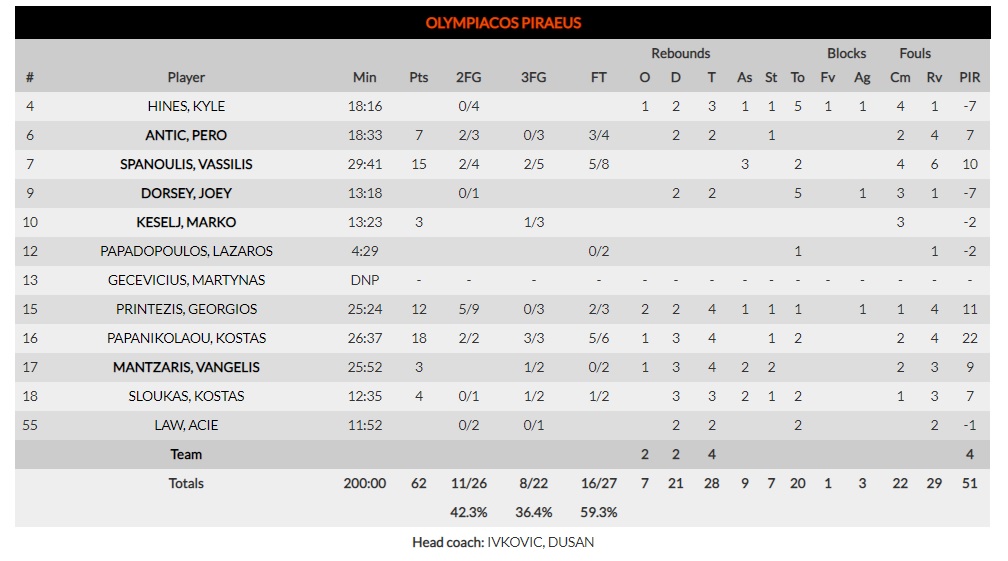Click HINES, KYLE row name
The height and width of the screenshot is (561, 1008).
[x=186, y=107]
